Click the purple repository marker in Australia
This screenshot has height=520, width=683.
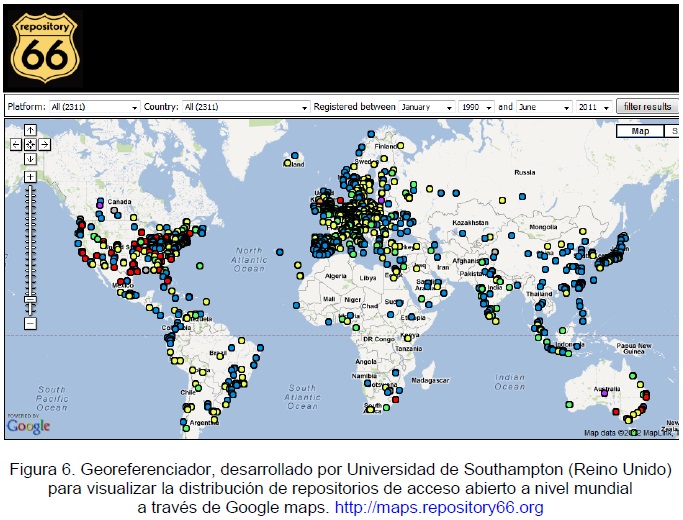click(603, 393)
